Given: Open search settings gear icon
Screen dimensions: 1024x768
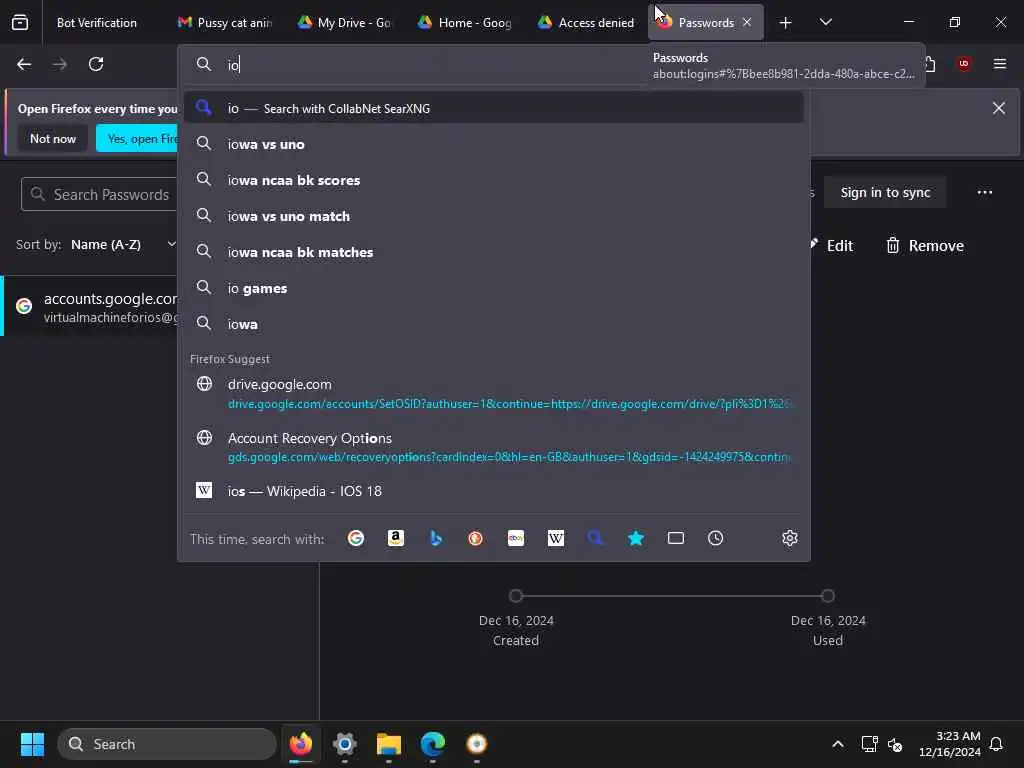Looking at the screenshot, I should 790,538.
